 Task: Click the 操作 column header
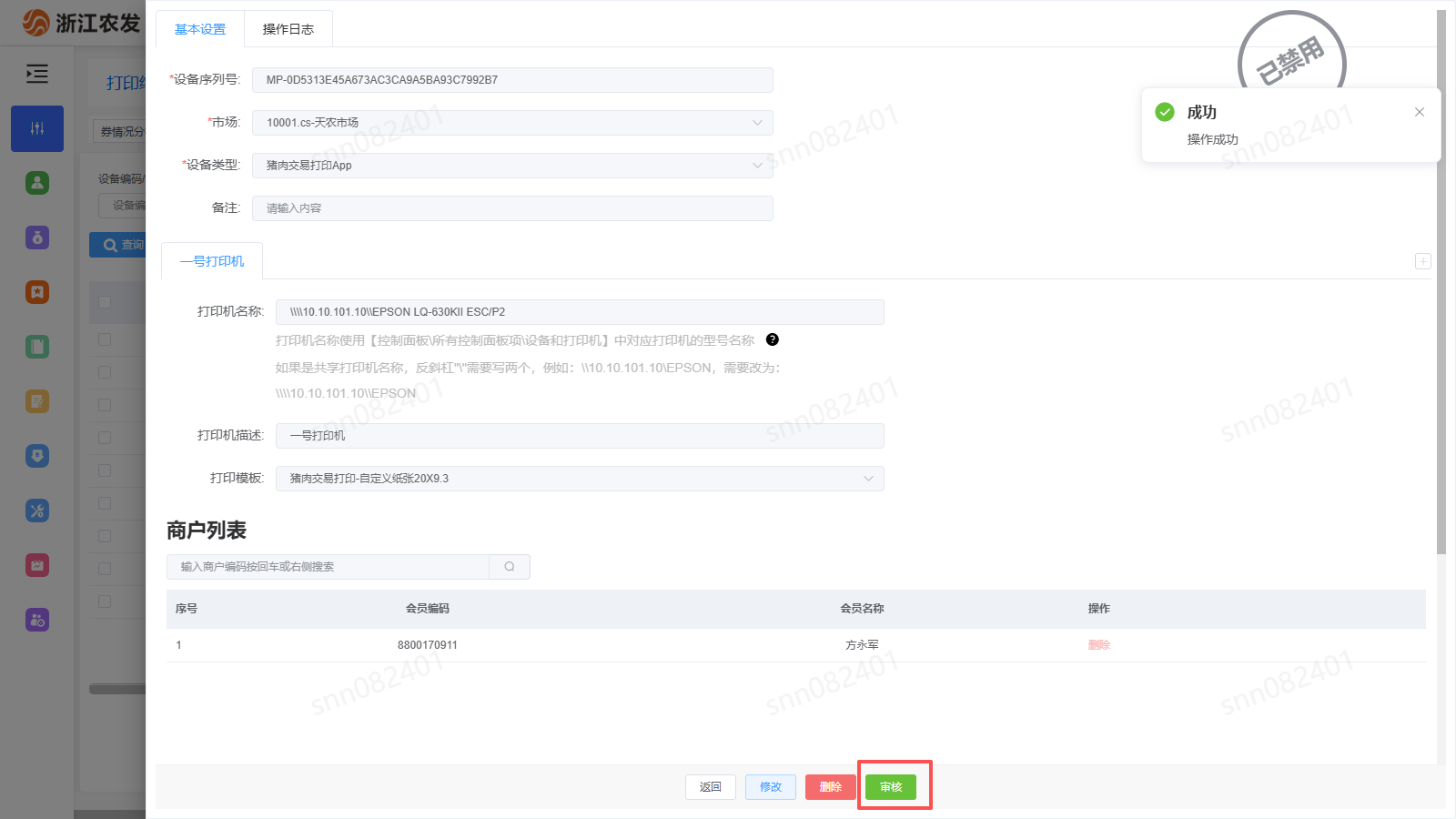tap(1099, 609)
